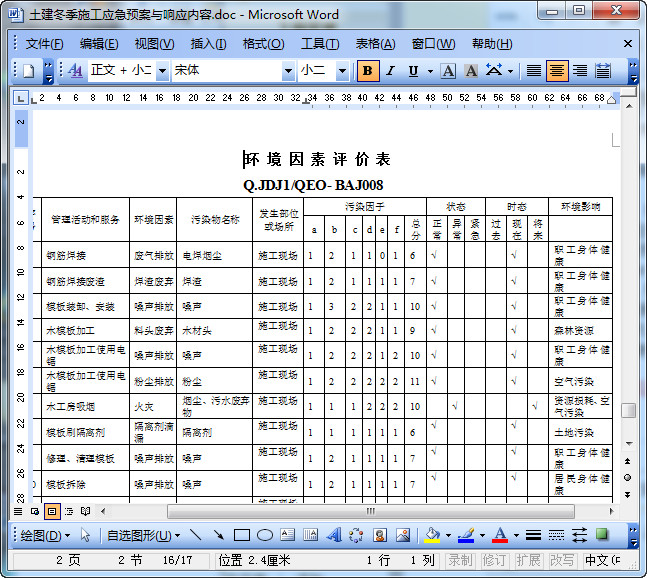The image size is (647, 578).
Task: Align text to the right
Action: point(580,71)
